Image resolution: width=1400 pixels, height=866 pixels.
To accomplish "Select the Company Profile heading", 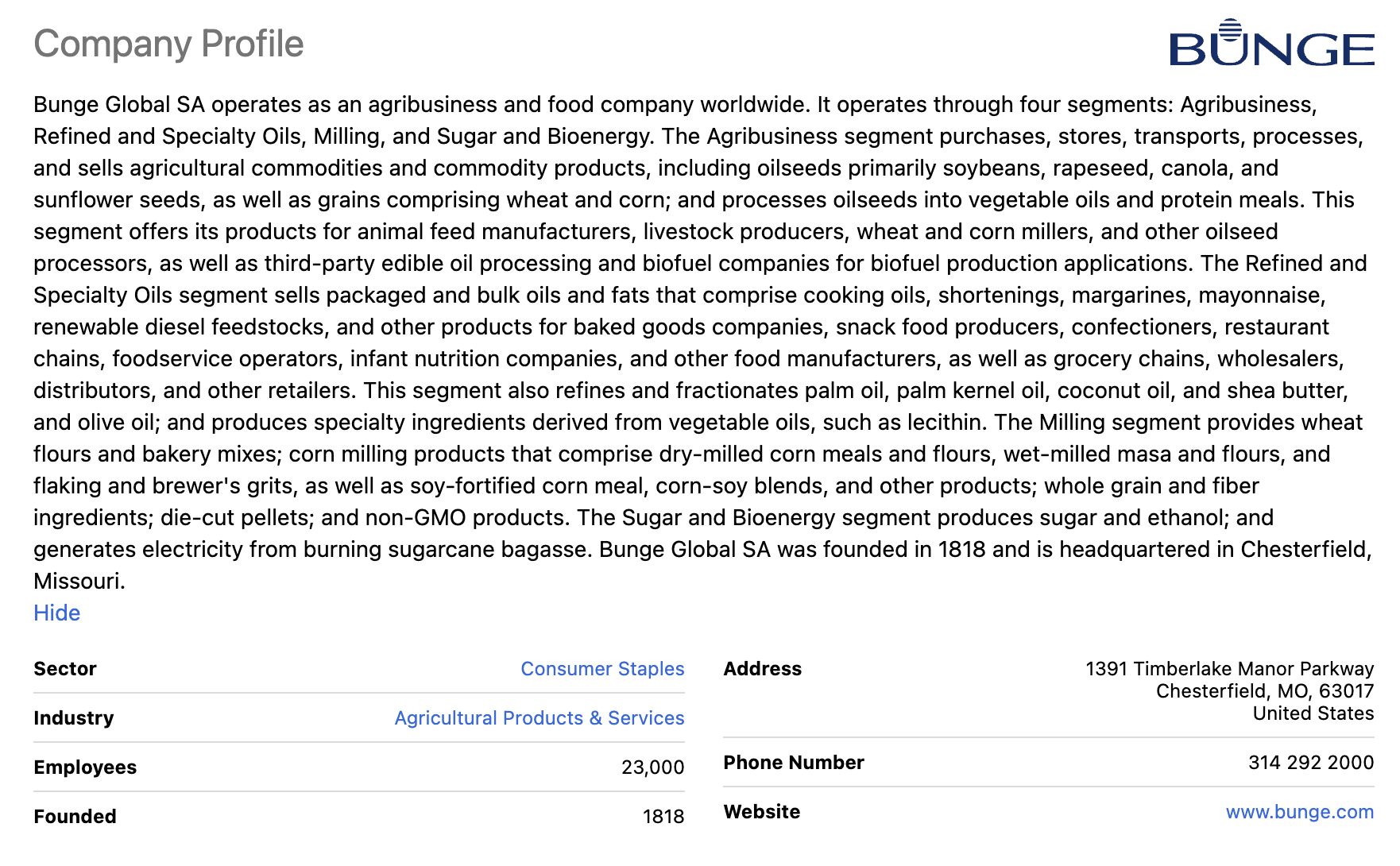I will click(168, 44).
